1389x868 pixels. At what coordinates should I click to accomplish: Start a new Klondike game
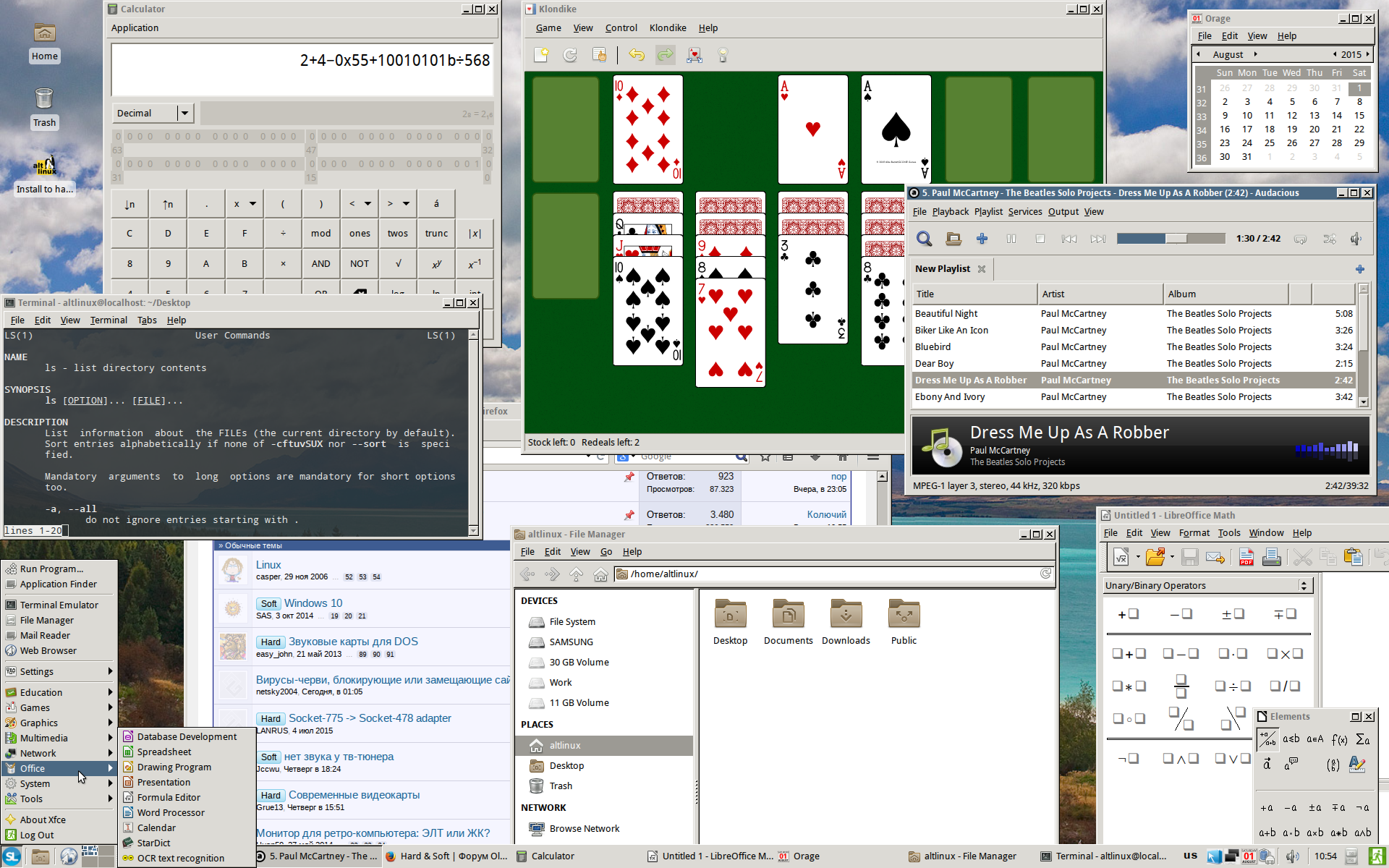coord(540,54)
